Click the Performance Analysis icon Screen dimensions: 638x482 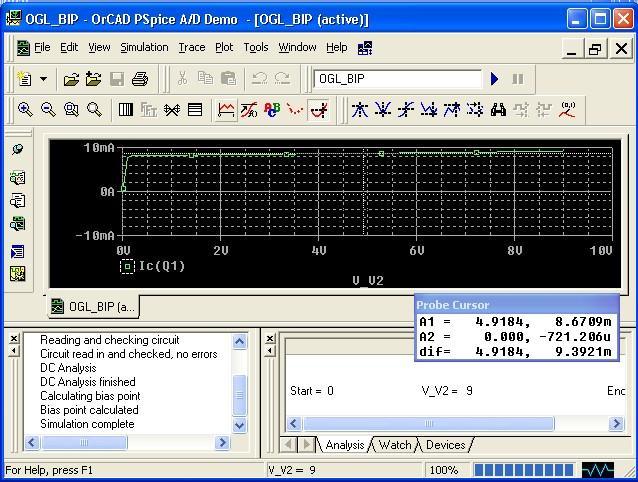[172, 110]
